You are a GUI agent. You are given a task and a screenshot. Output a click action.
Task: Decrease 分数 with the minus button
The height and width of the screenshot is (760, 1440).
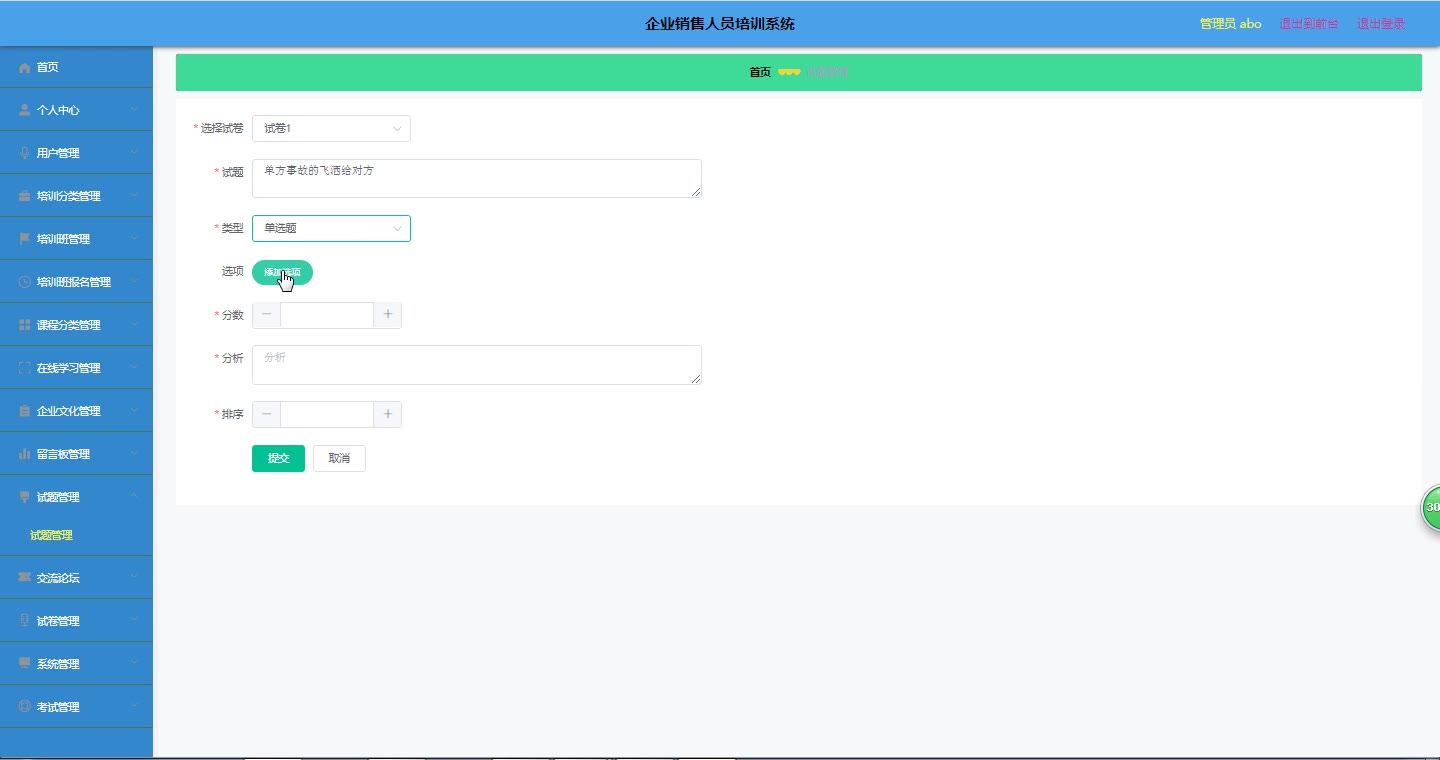tap(266, 315)
